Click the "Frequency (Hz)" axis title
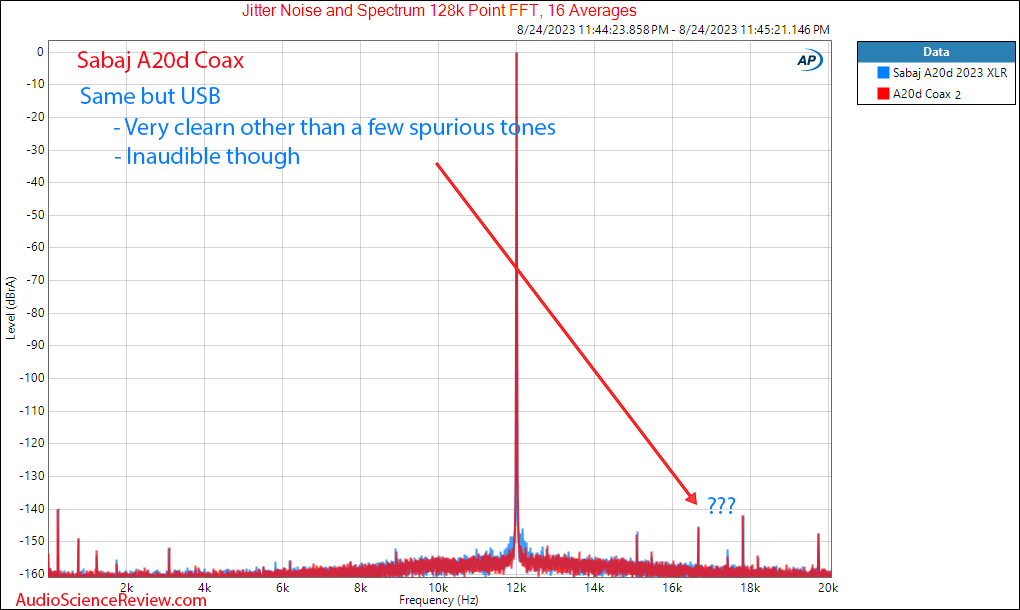The height and width of the screenshot is (610, 1020). coord(438,600)
